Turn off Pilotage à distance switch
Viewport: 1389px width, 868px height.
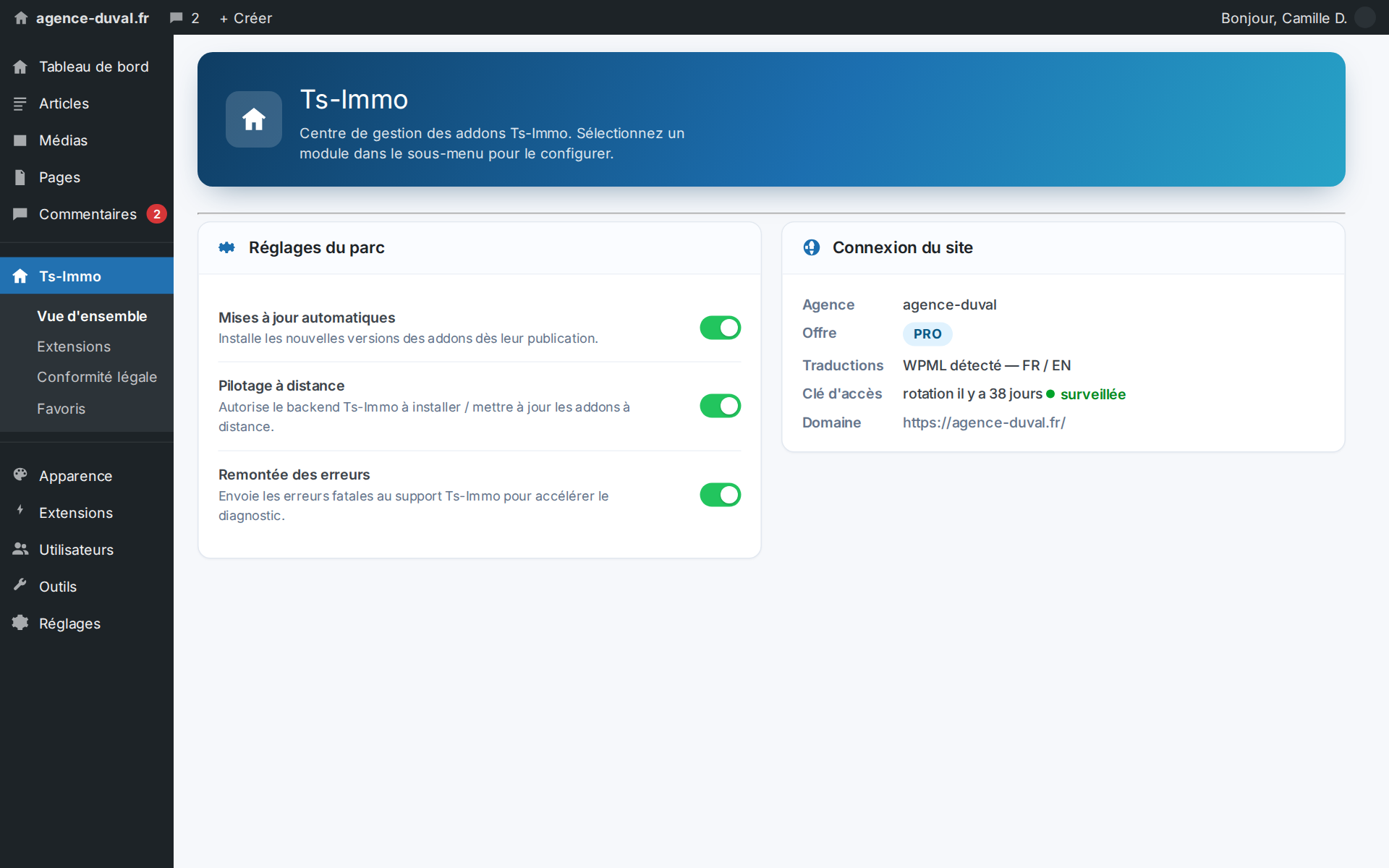pos(721,406)
